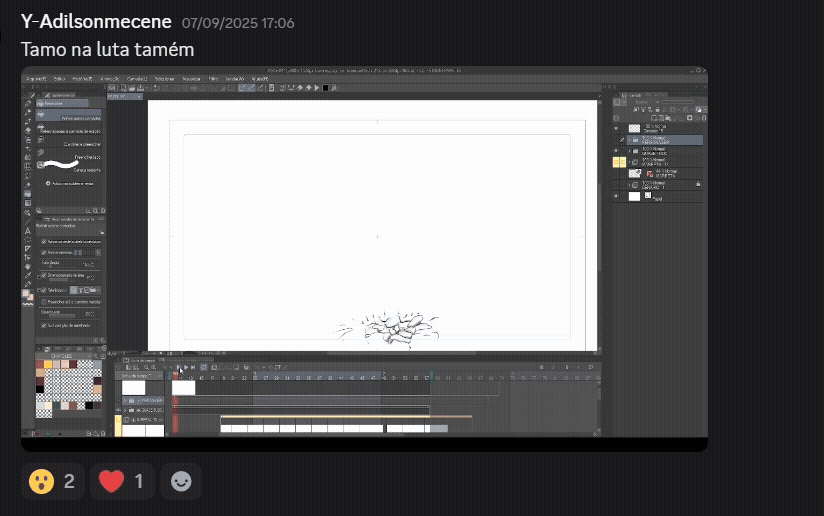Click the New raster layer icon in Layers panel
Viewport: 824px width, 516px height.
(655, 118)
